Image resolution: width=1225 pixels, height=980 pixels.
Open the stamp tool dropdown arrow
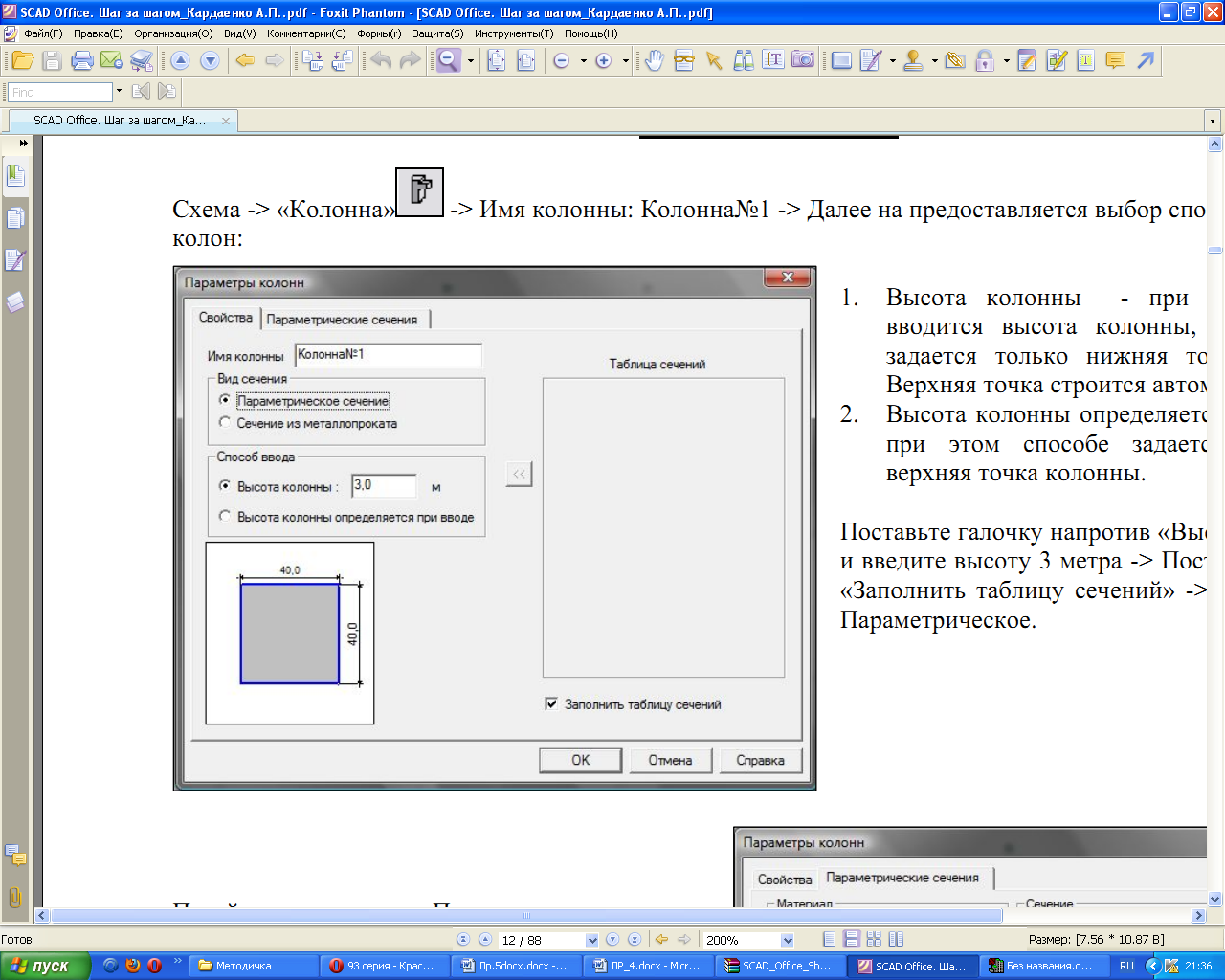[x=934, y=61]
